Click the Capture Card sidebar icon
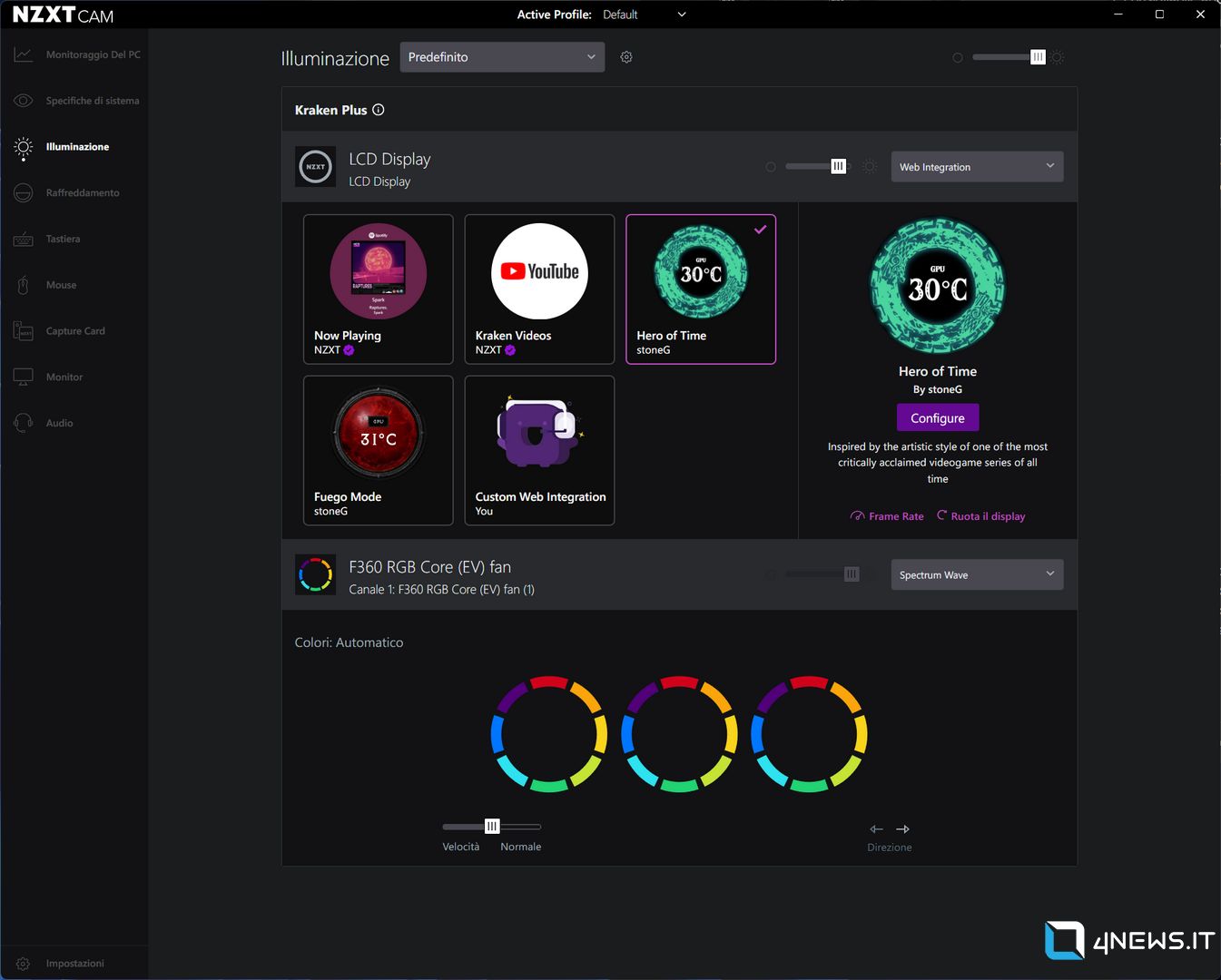The image size is (1221, 980). 24,331
